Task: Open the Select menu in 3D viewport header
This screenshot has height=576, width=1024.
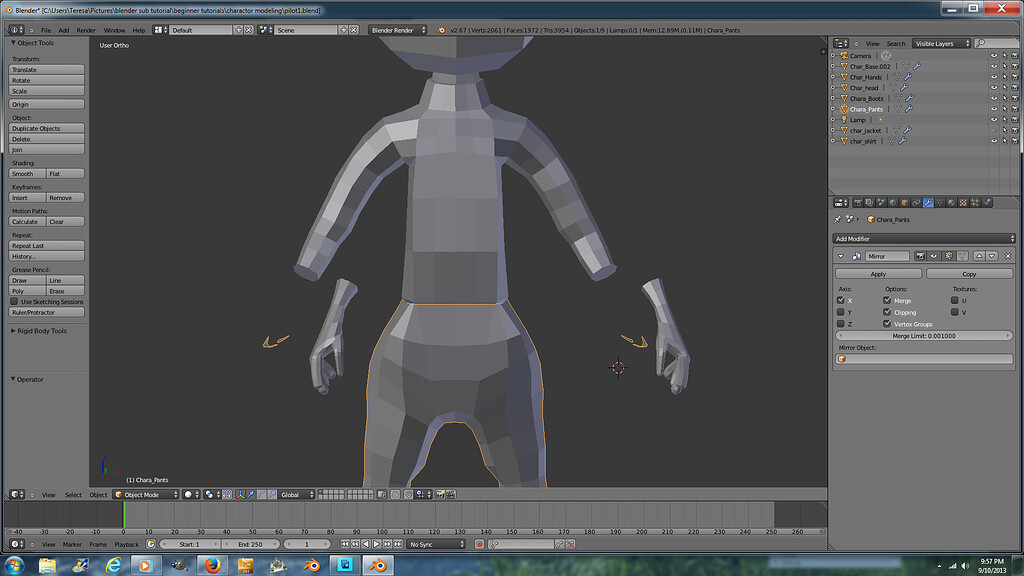Action: click(73, 494)
